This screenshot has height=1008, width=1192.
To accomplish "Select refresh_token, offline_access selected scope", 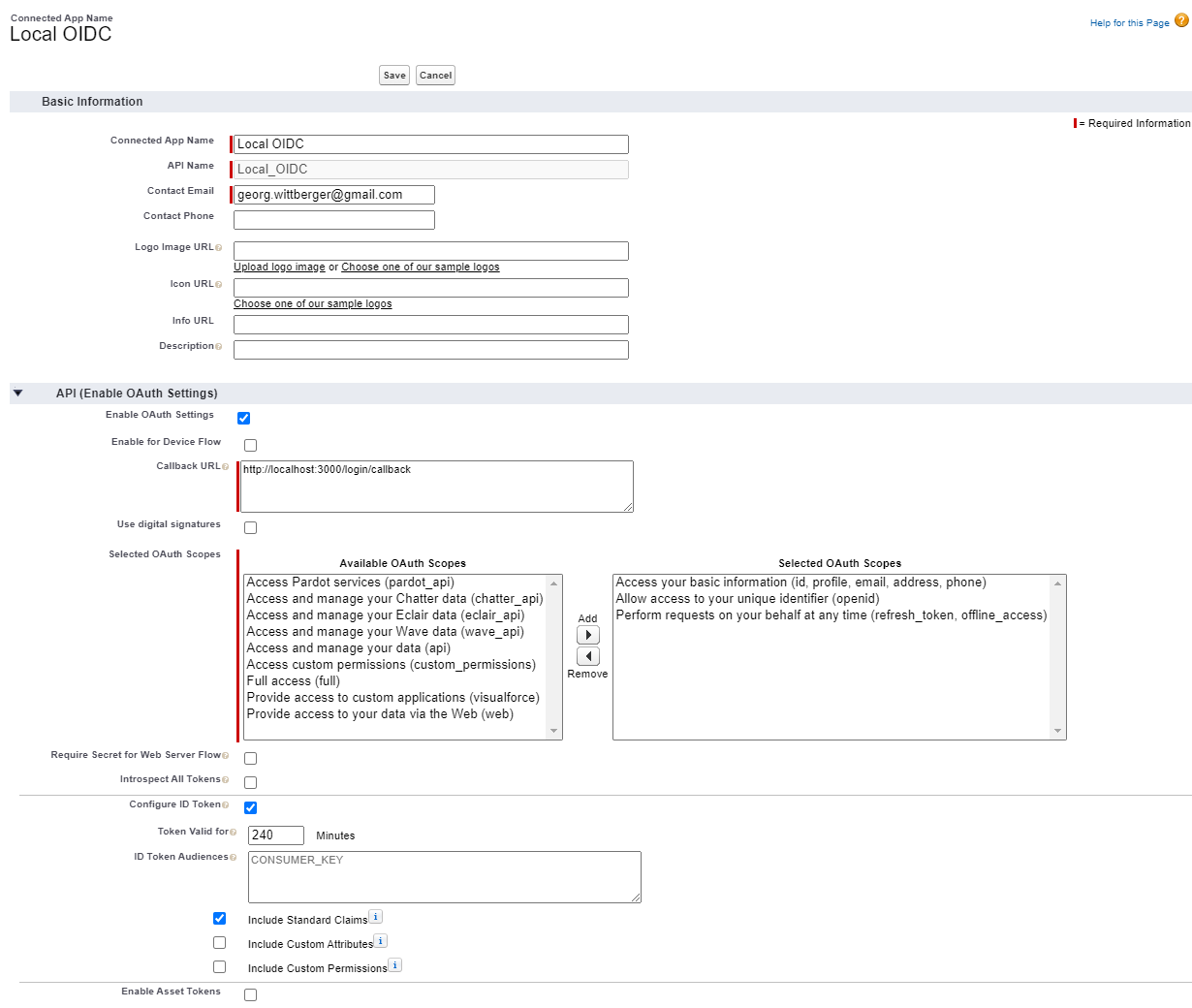I will 831,615.
